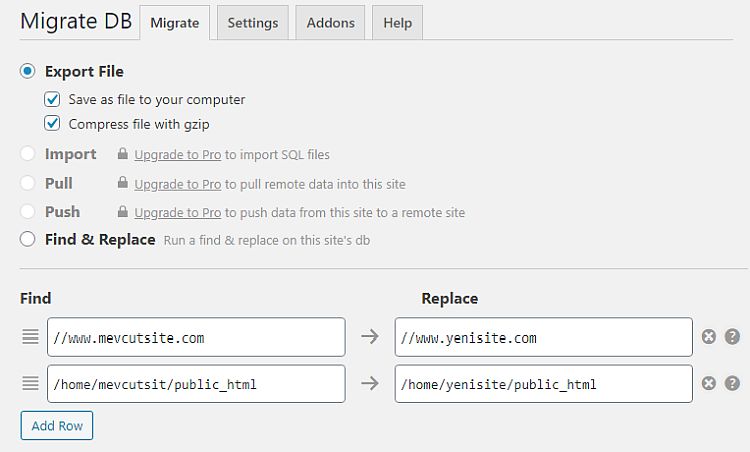Screen dimensions: 750x452
Task: Click the drag handle of the second find row
Action: (30, 383)
